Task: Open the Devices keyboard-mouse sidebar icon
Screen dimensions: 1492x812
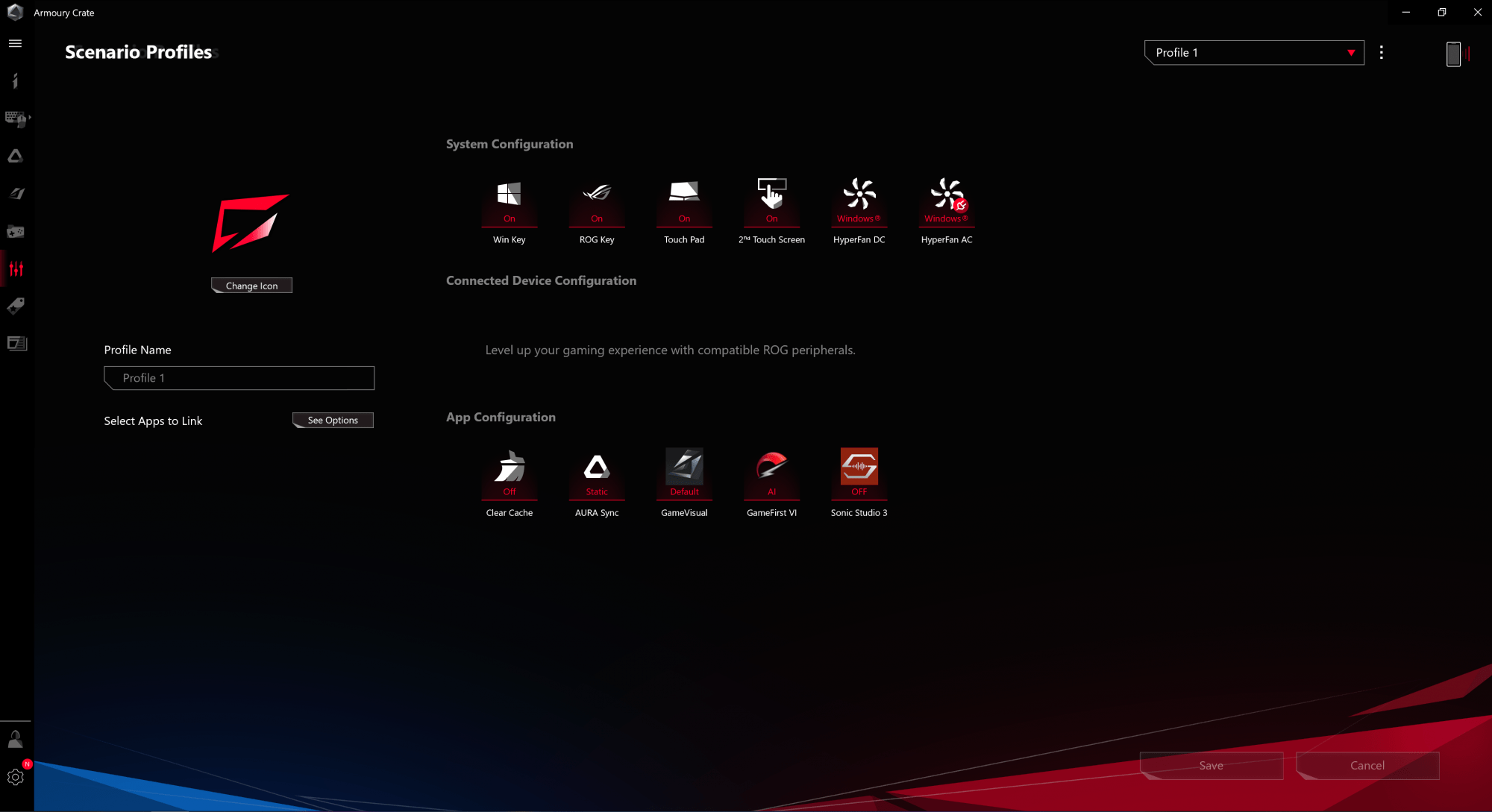Action: (16, 118)
